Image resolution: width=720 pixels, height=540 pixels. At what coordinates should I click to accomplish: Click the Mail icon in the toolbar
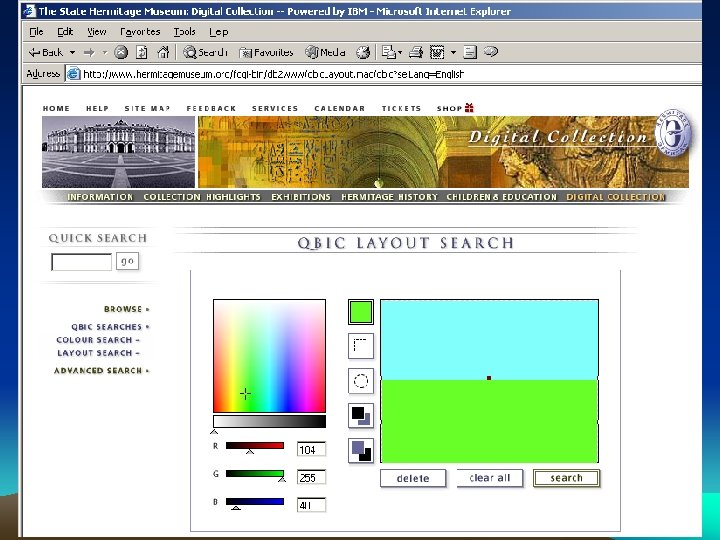(x=392, y=52)
